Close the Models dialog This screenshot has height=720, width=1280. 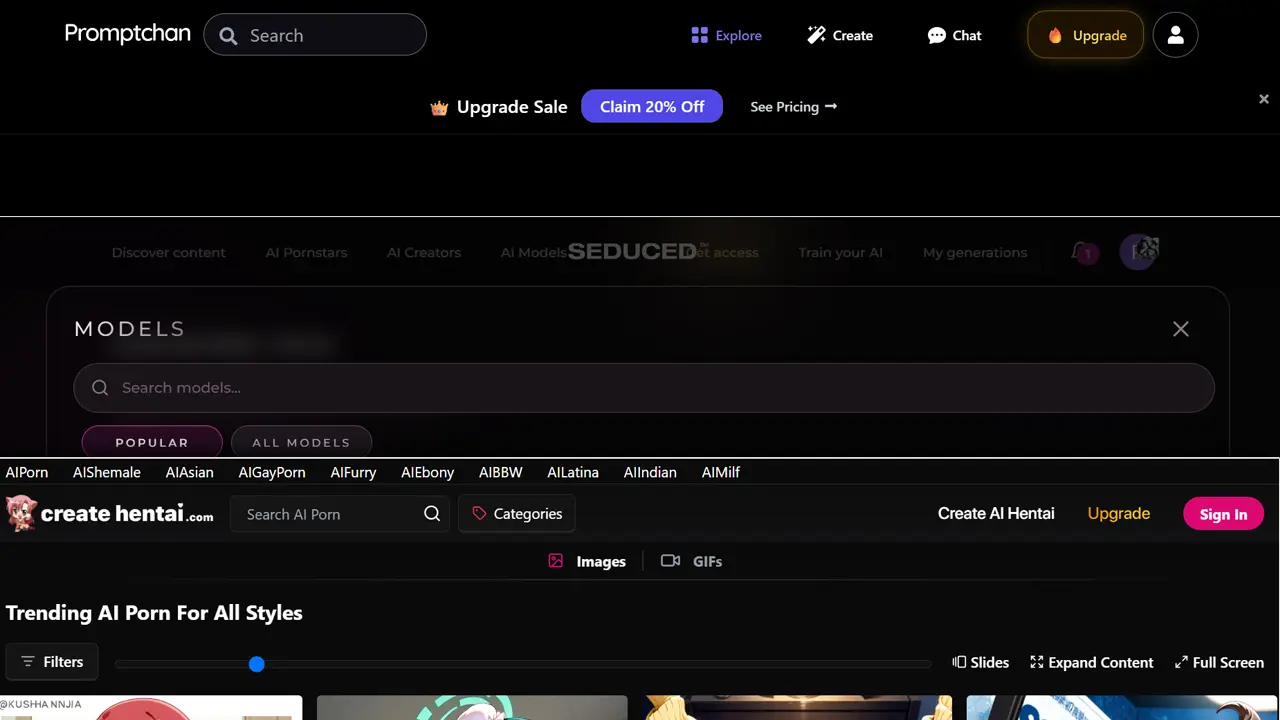[1181, 329]
